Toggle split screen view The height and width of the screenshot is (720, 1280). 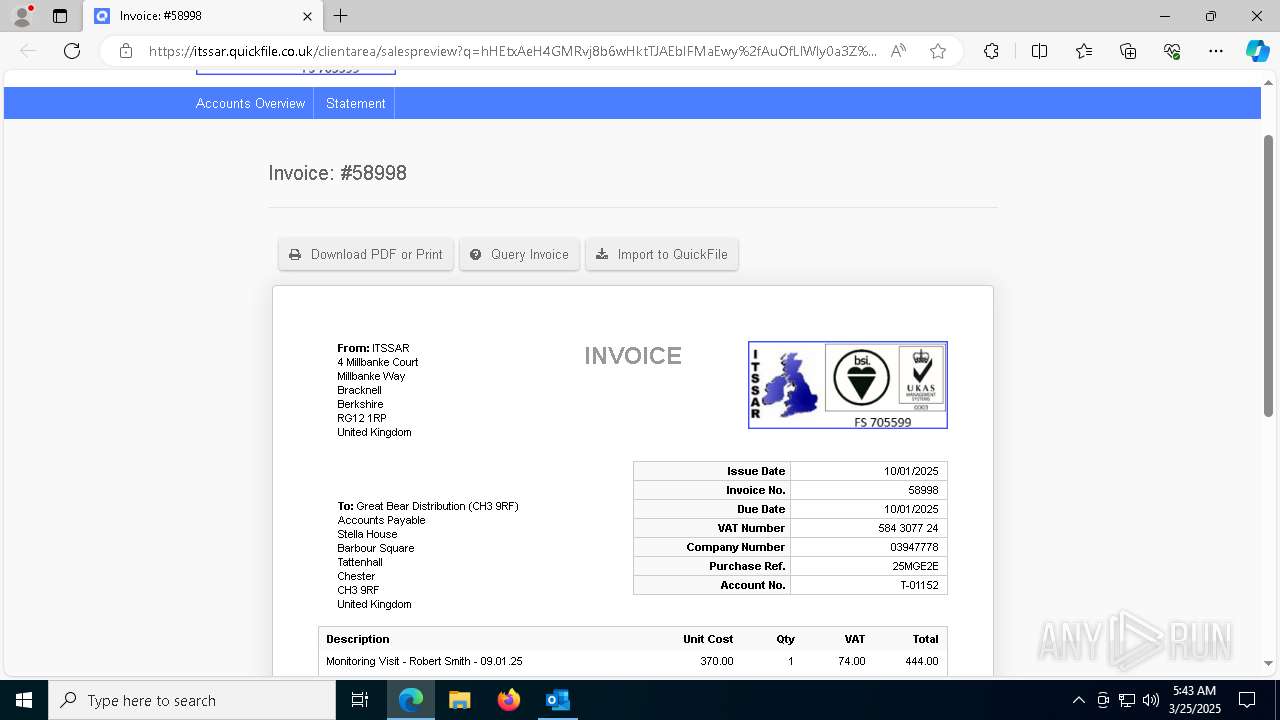click(x=1039, y=51)
